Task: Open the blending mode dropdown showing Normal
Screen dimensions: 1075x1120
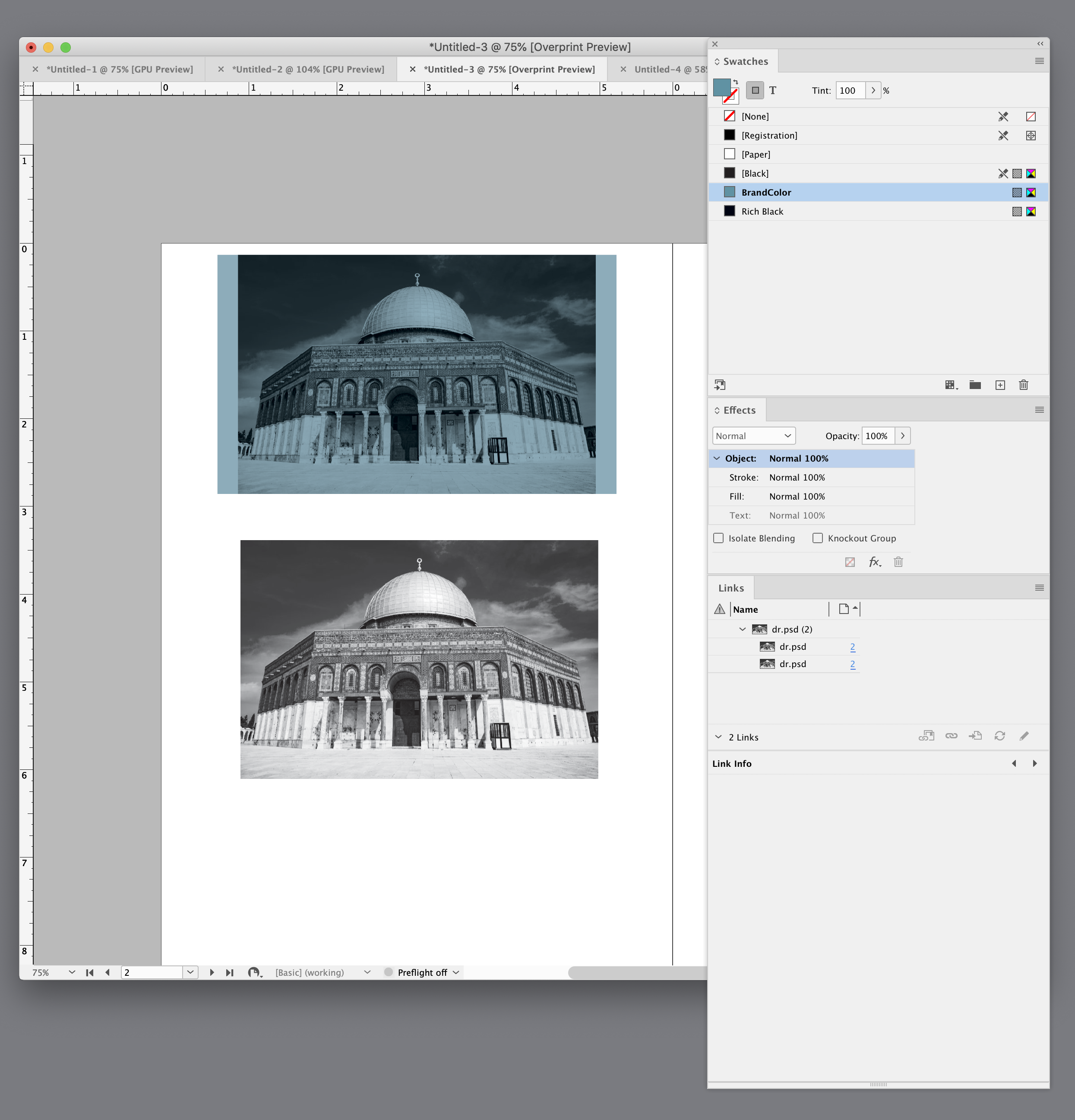Action: (x=752, y=435)
